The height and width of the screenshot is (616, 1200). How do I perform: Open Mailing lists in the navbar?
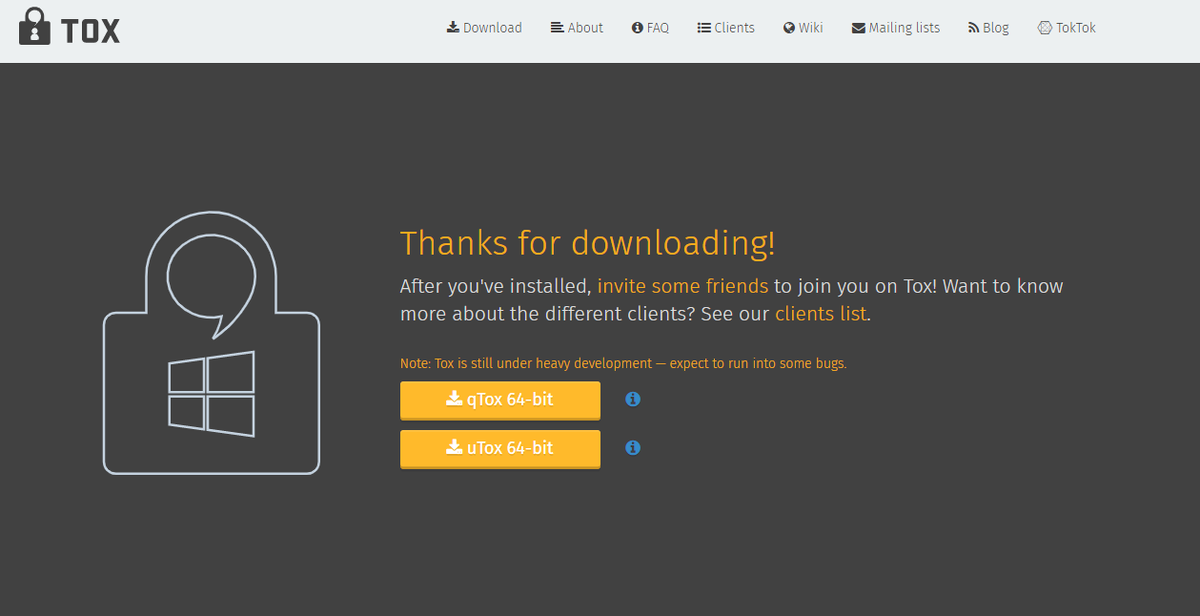click(896, 28)
